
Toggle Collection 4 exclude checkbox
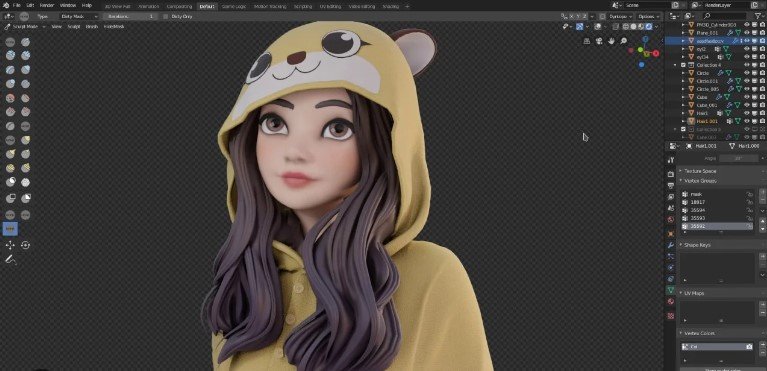coord(683,65)
